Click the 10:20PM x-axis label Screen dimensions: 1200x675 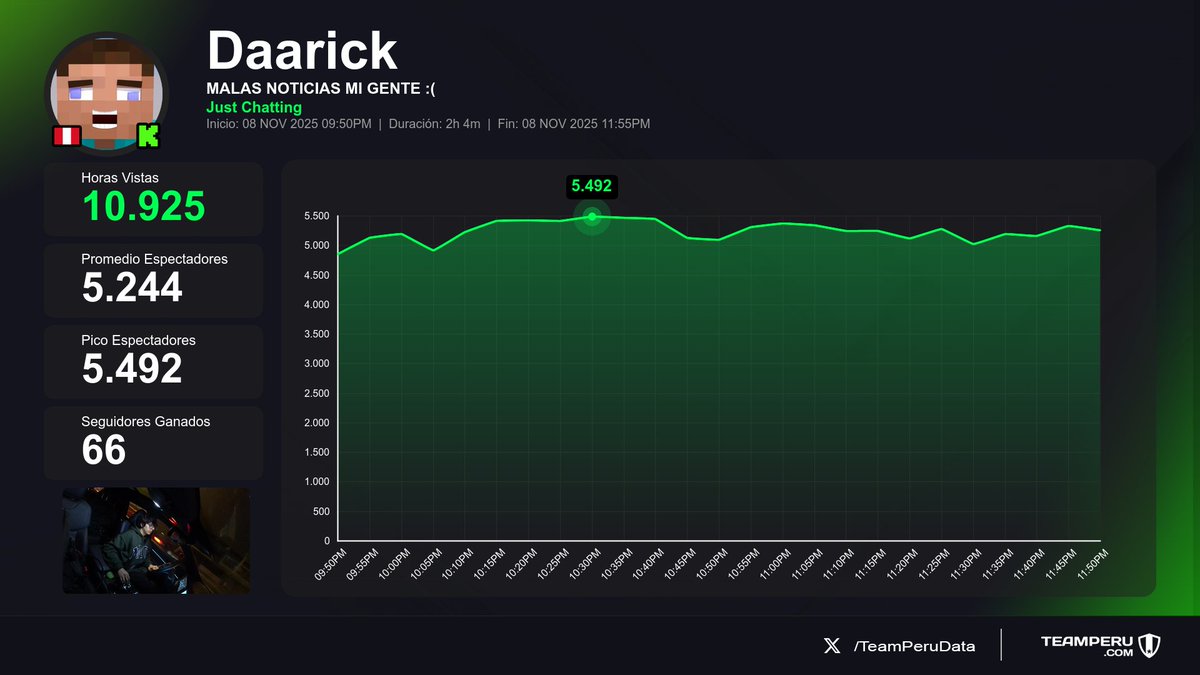click(x=520, y=563)
